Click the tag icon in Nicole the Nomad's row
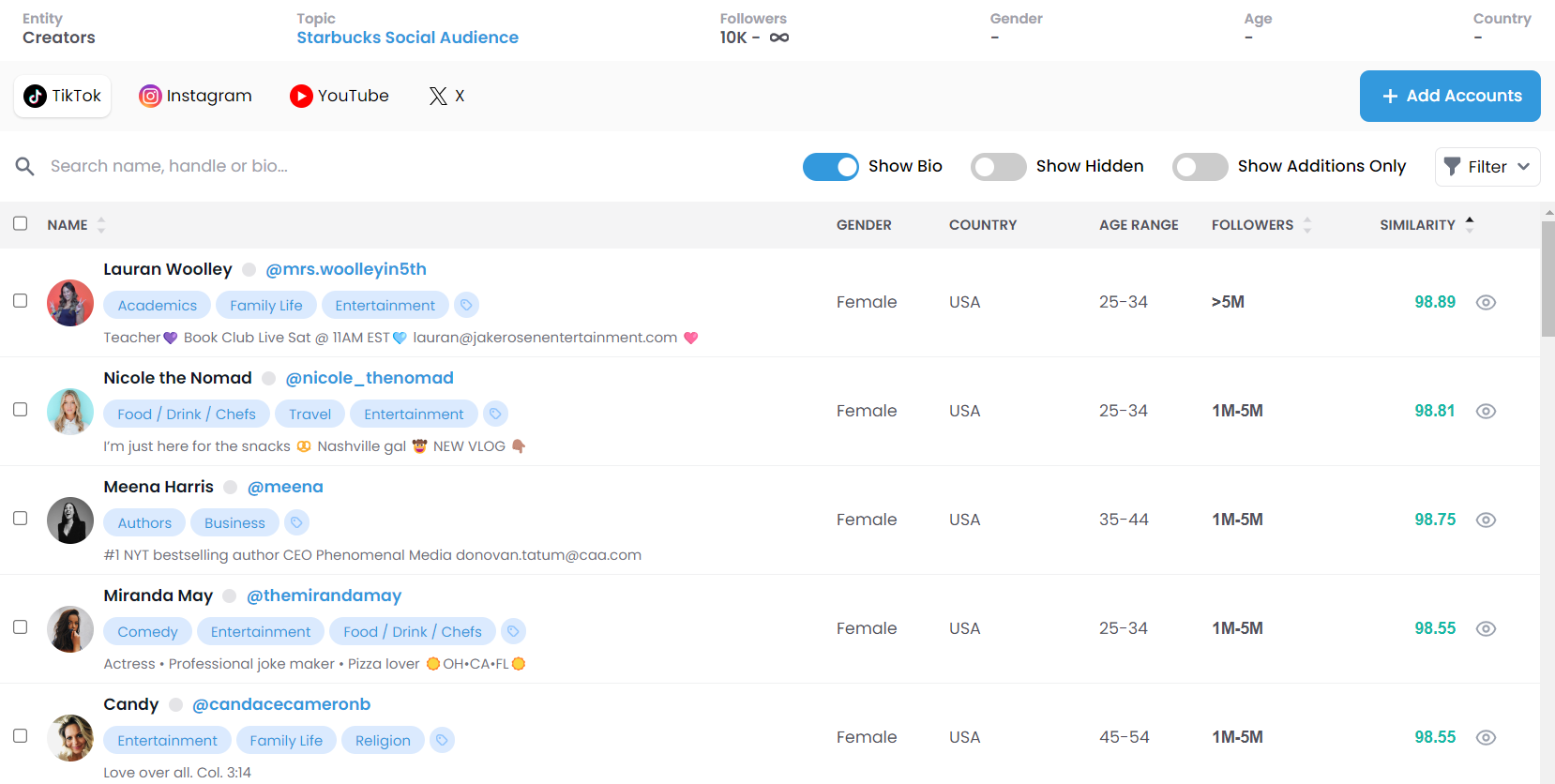1555x784 pixels. click(x=495, y=414)
